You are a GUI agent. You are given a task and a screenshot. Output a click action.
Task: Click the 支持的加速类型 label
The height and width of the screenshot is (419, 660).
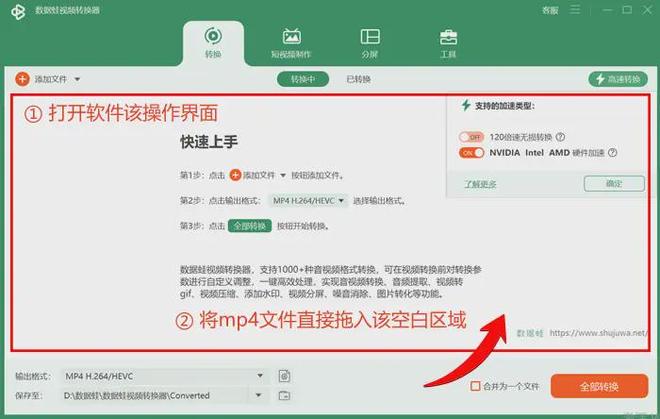[x=504, y=106]
